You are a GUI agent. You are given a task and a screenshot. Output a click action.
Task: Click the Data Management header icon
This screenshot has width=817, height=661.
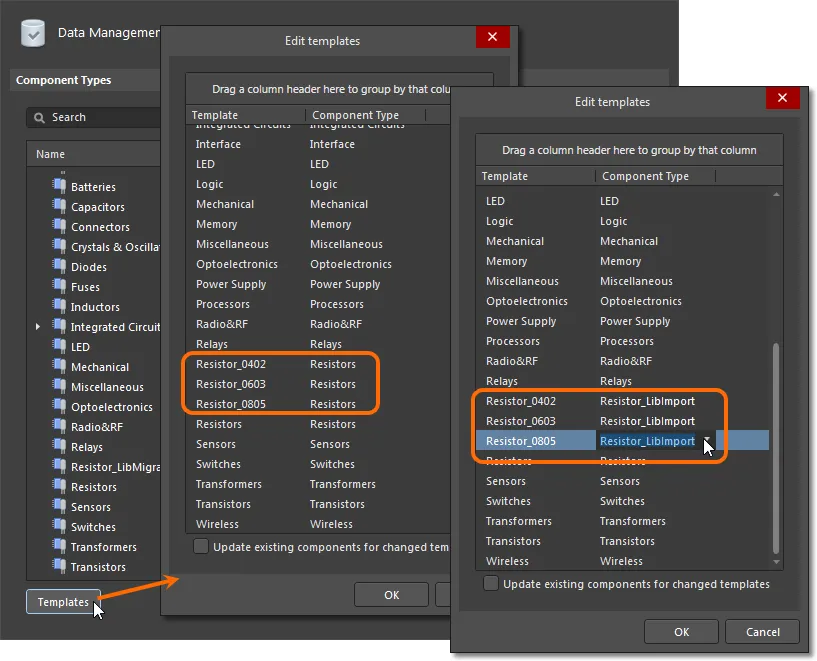pos(33,32)
